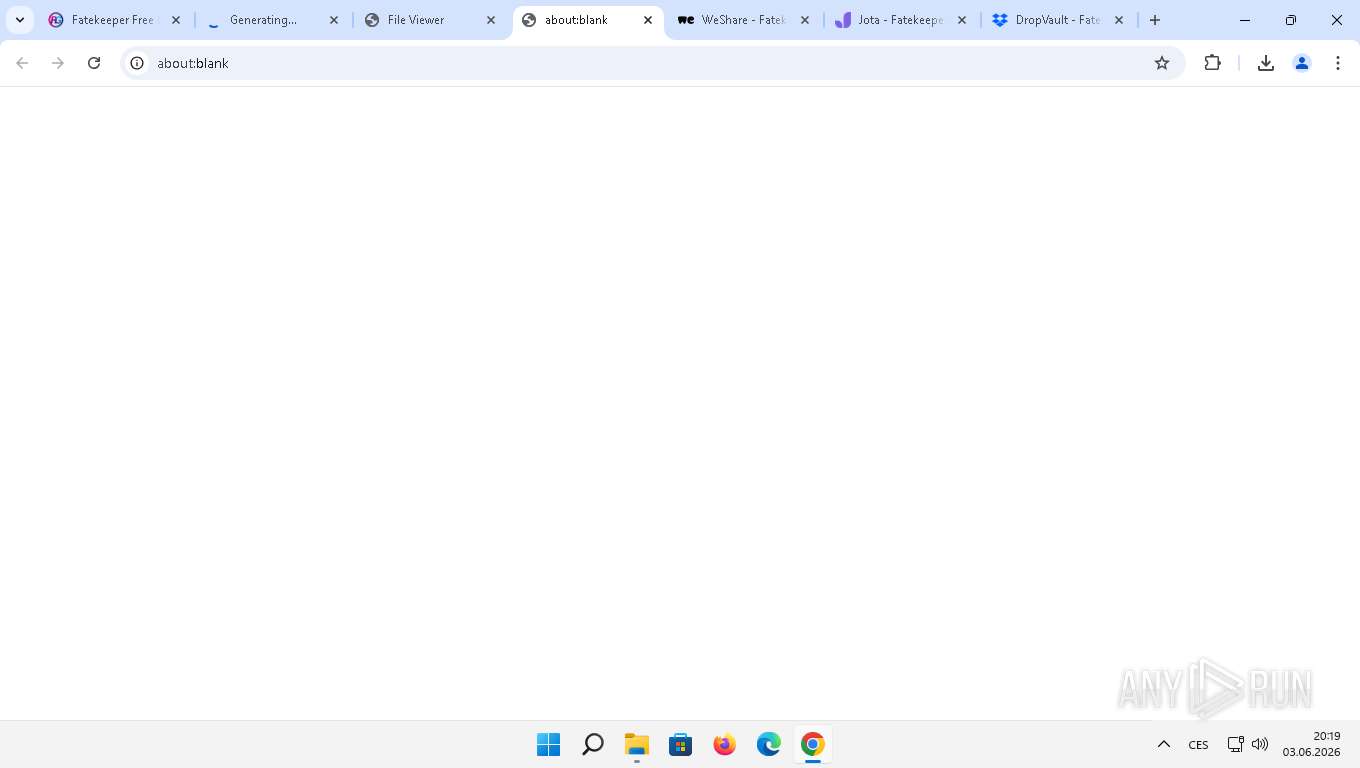Open Windows taskbar search
The image size is (1360, 768).
(592, 744)
